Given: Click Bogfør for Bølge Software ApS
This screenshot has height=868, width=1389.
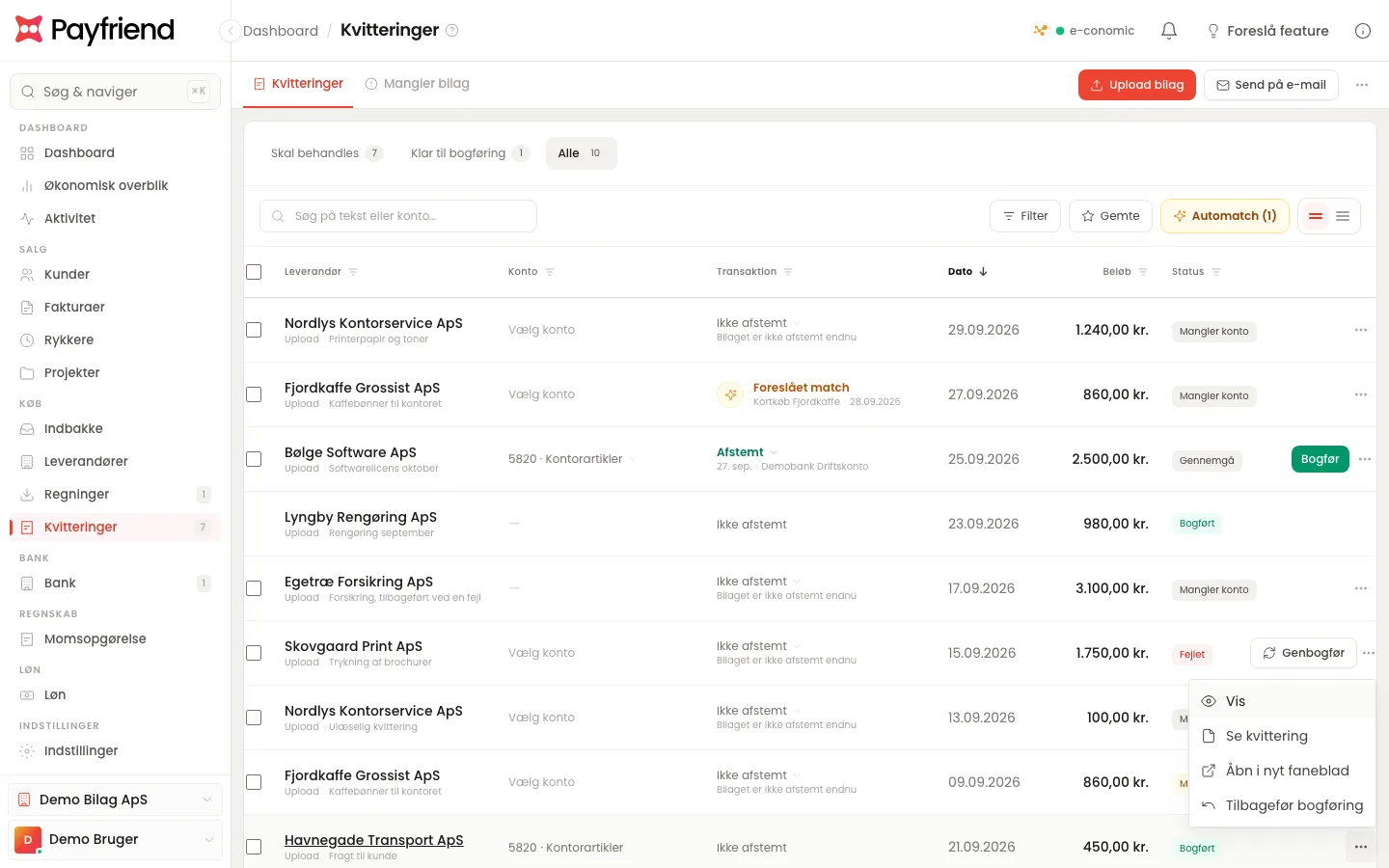Looking at the screenshot, I should pos(1320,459).
